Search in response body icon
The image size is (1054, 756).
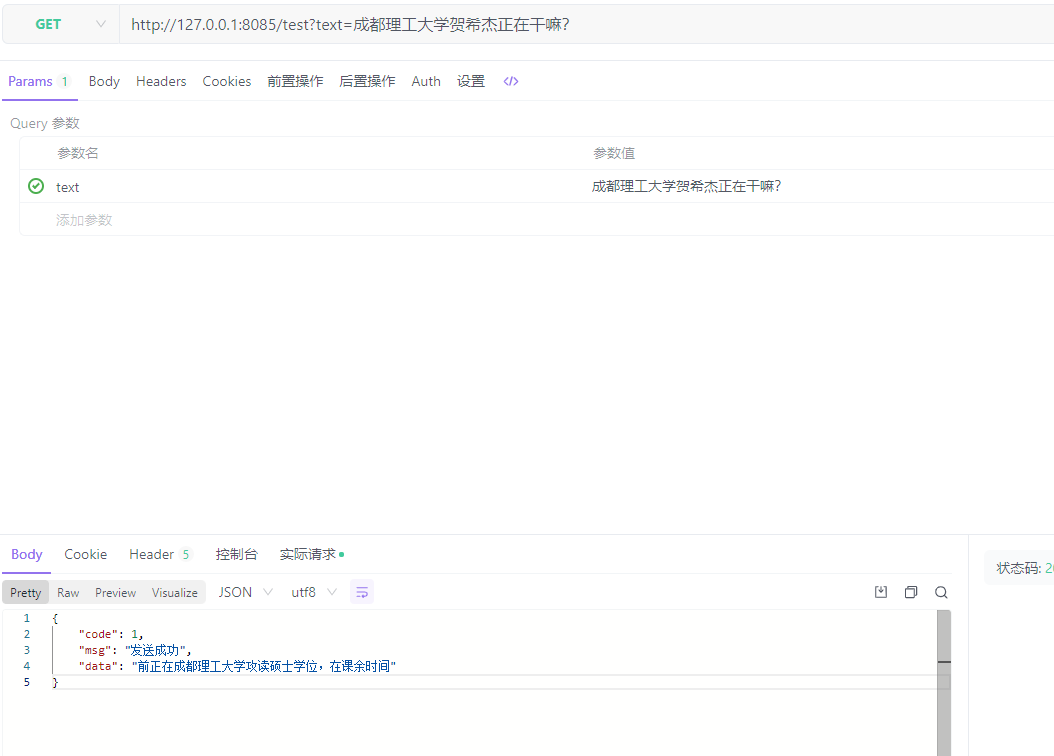(x=941, y=592)
